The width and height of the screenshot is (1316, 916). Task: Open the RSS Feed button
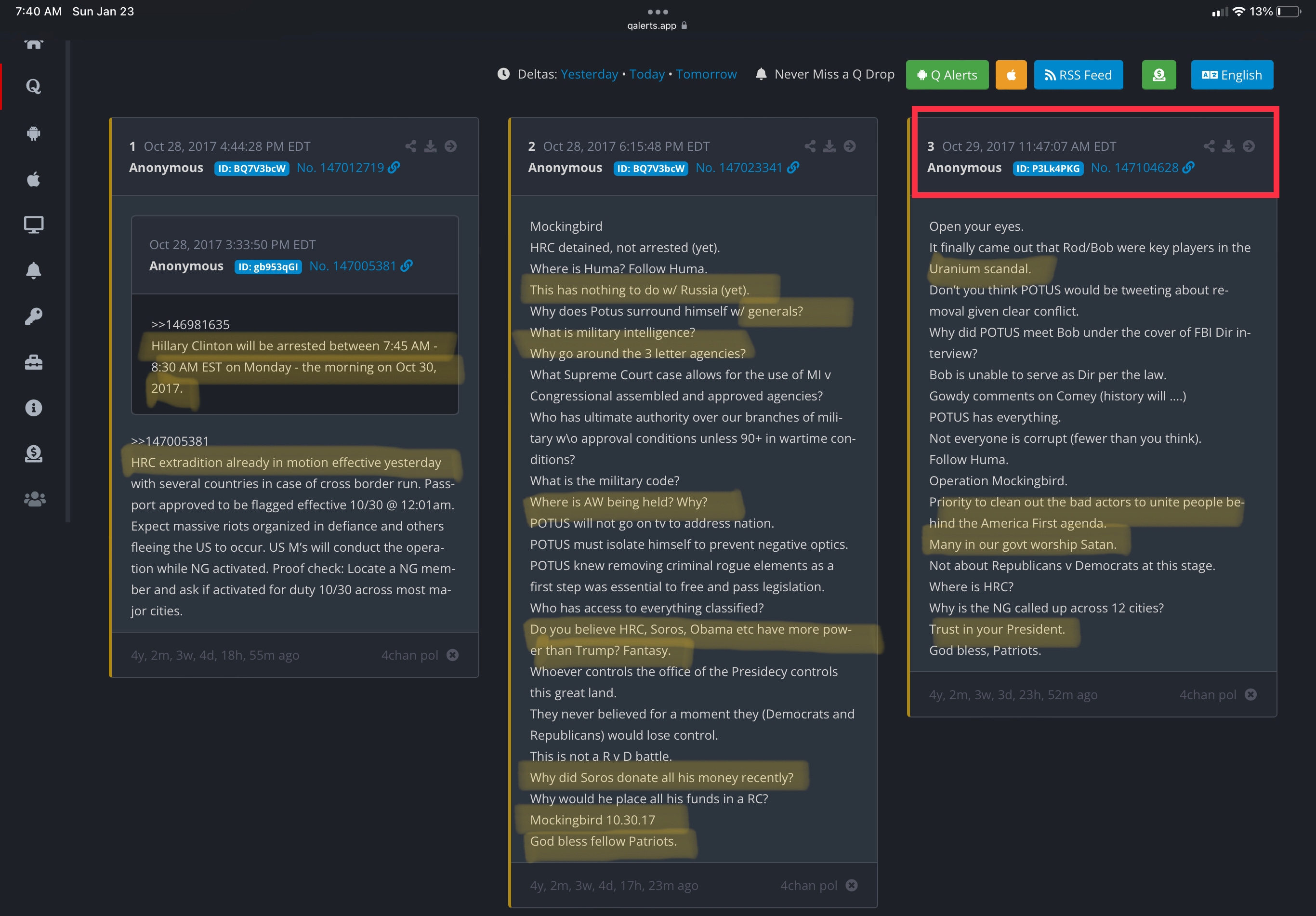(x=1078, y=75)
